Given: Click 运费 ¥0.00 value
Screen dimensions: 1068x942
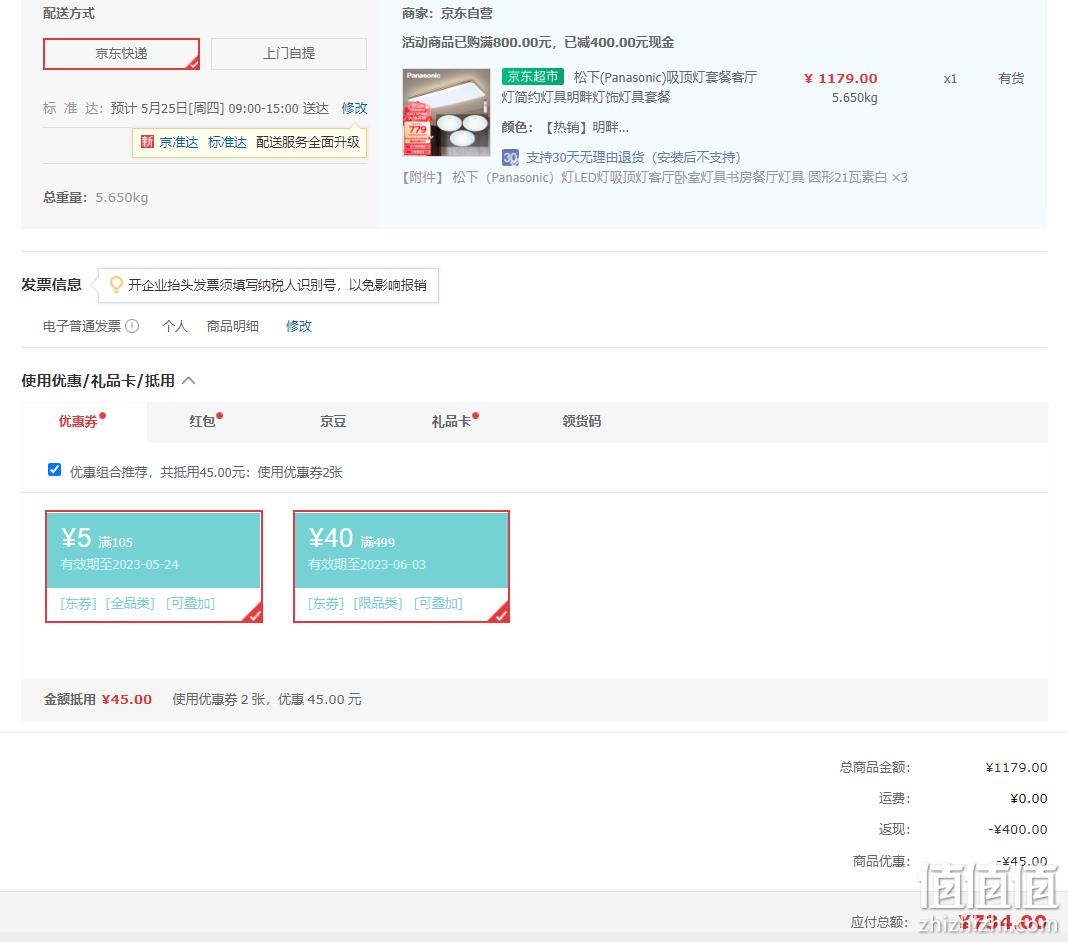Looking at the screenshot, I should (1028, 798).
